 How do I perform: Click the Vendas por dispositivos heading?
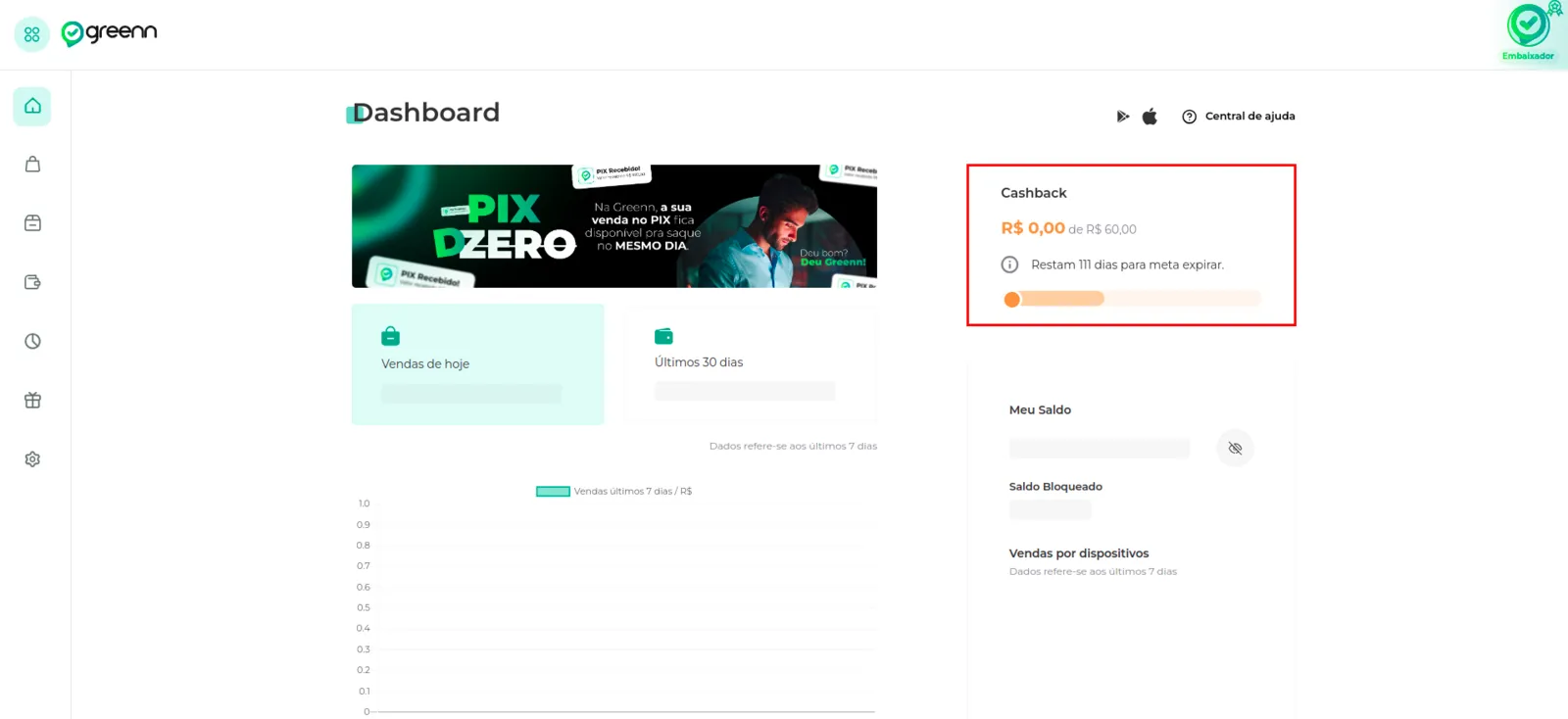(1079, 553)
